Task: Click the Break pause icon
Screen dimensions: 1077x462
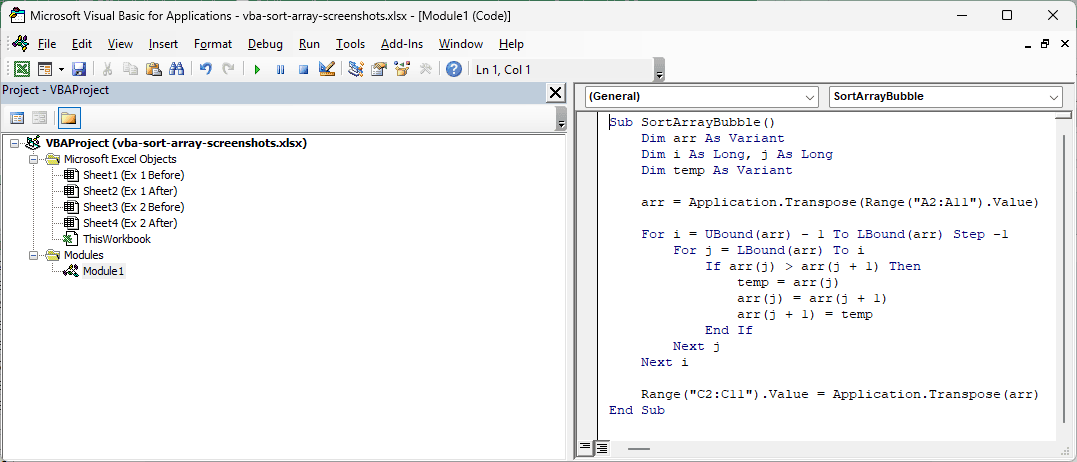Action: tap(280, 69)
